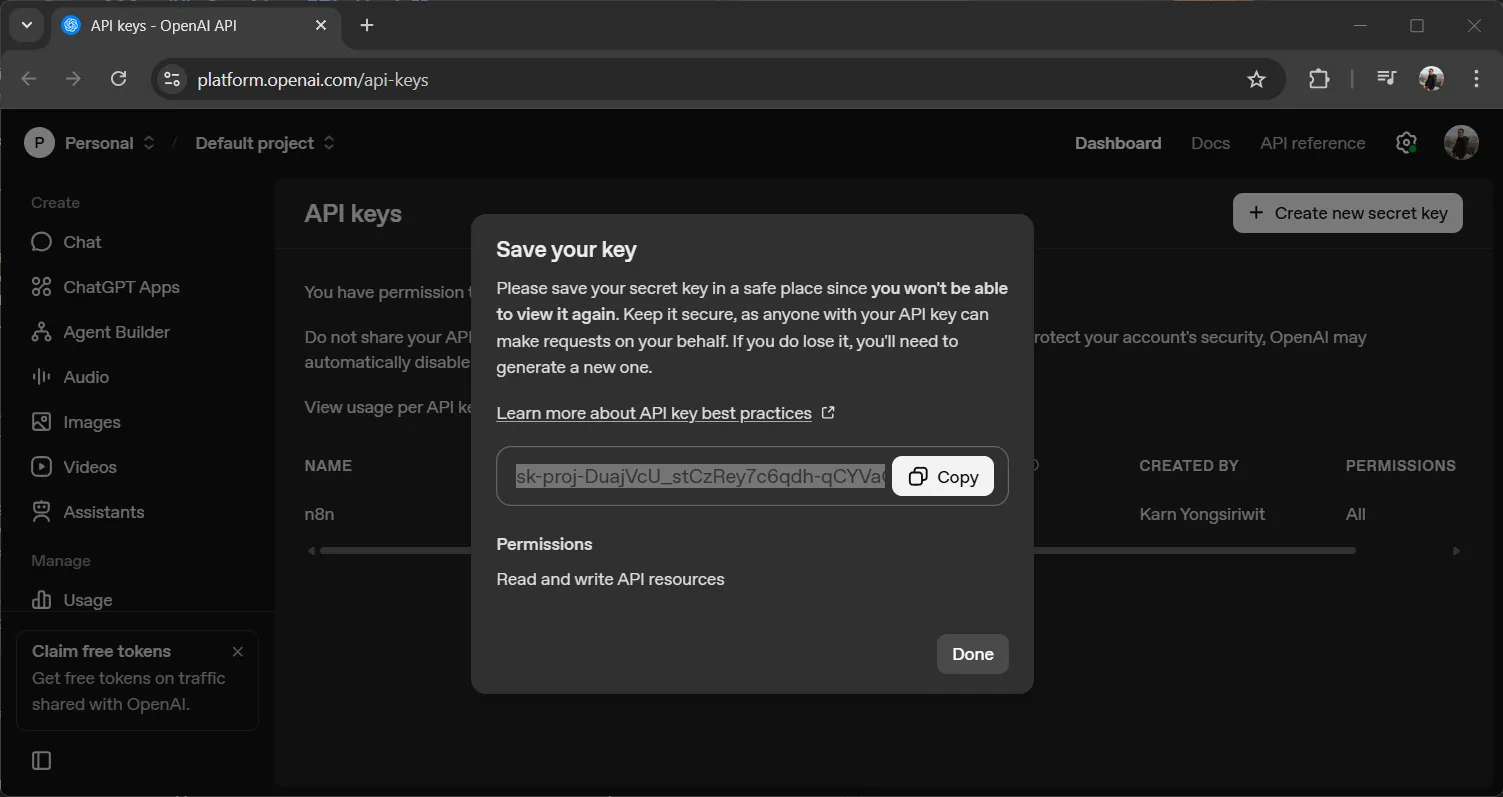Open ChatGPT Apps from the sidebar
This screenshot has width=1503, height=797.
(x=41, y=287)
